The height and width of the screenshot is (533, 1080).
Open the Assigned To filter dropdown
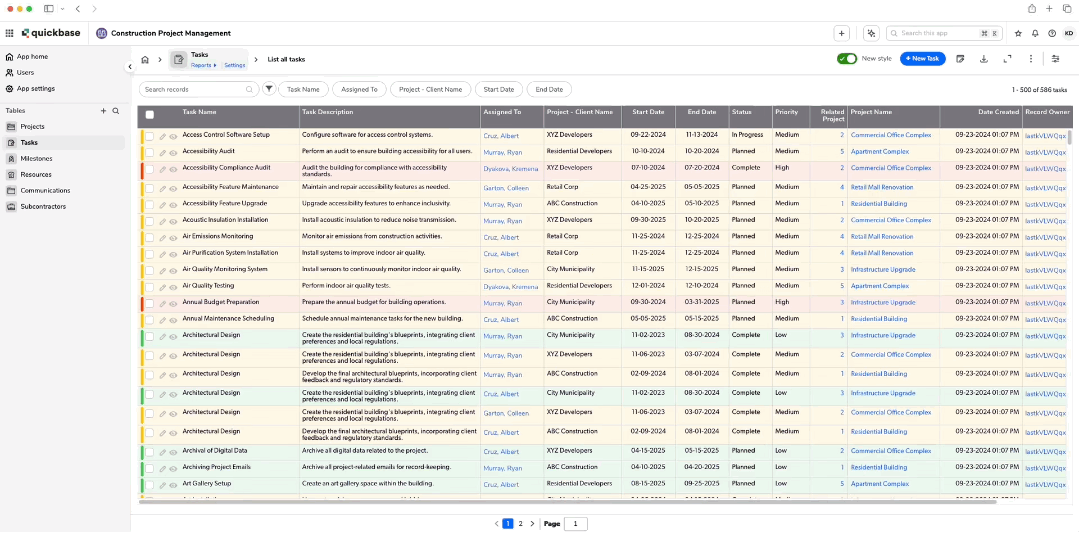[359, 90]
